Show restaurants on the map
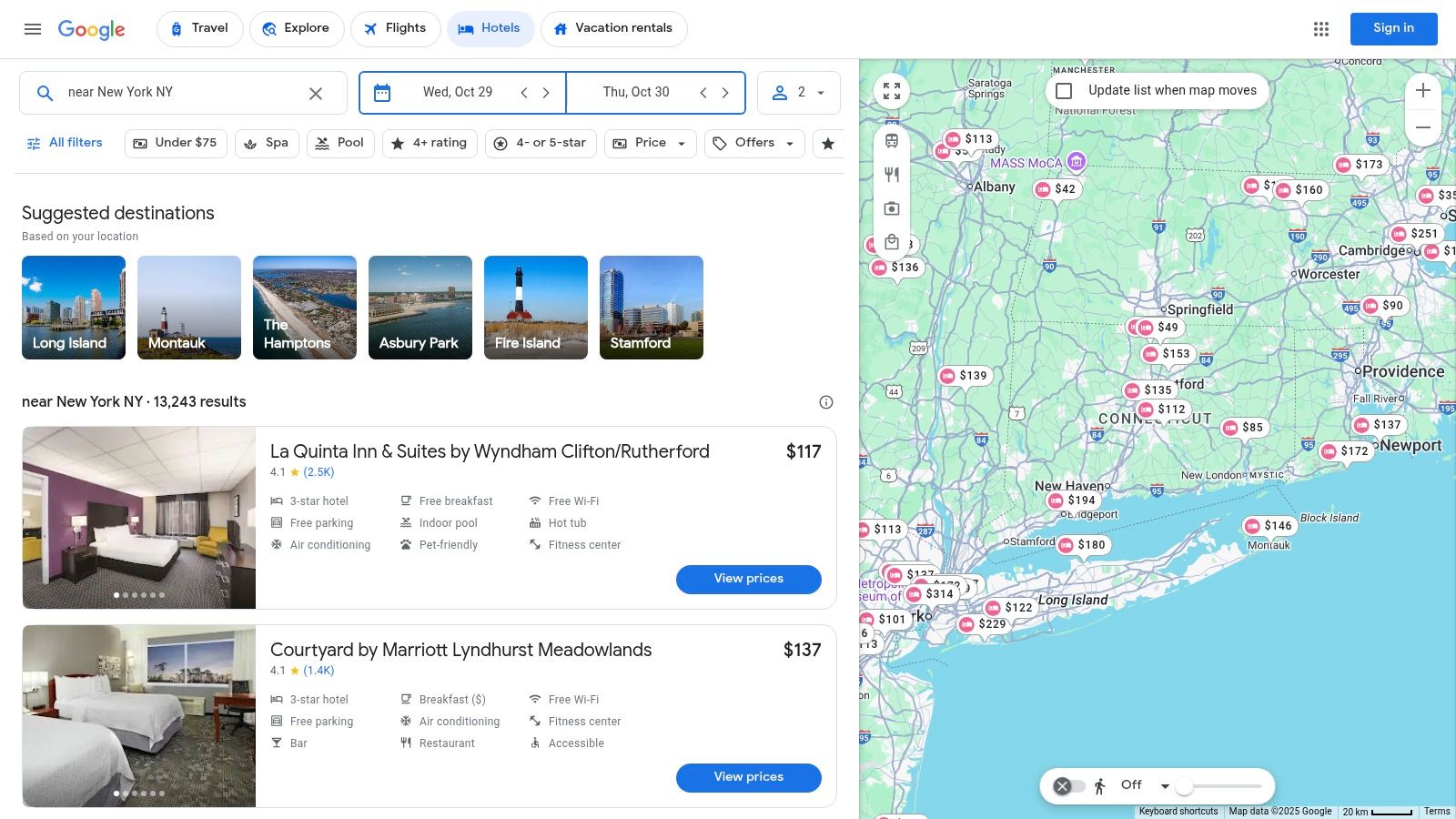The width and height of the screenshot is (1456, 819). (x=892, y=175)
